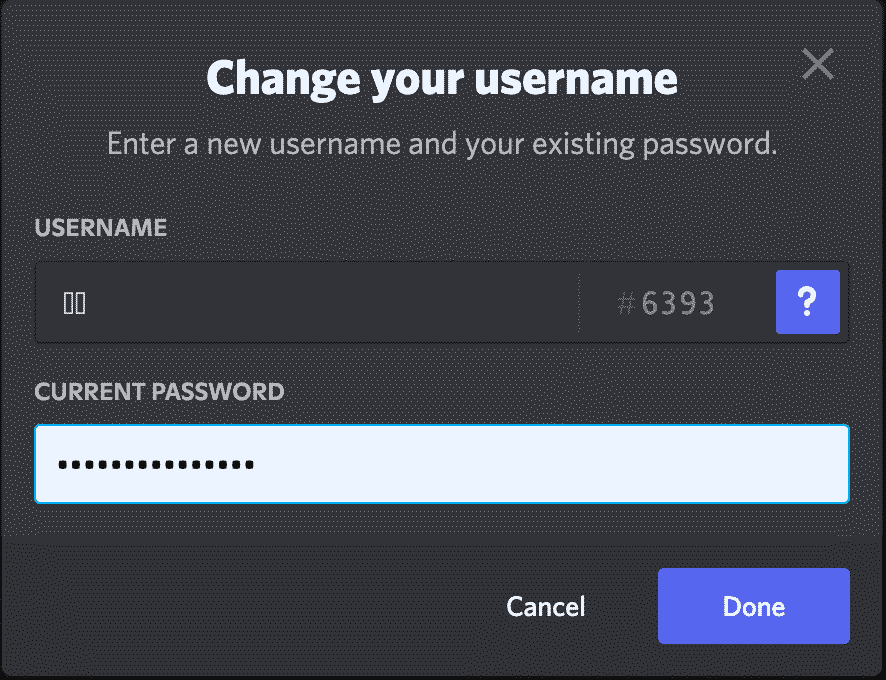Confirm the new username with Done

pos(753,606)
